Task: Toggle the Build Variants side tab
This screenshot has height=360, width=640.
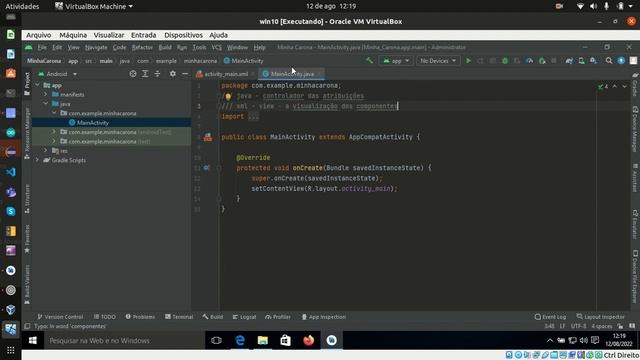Action: [x=27, y=284]
